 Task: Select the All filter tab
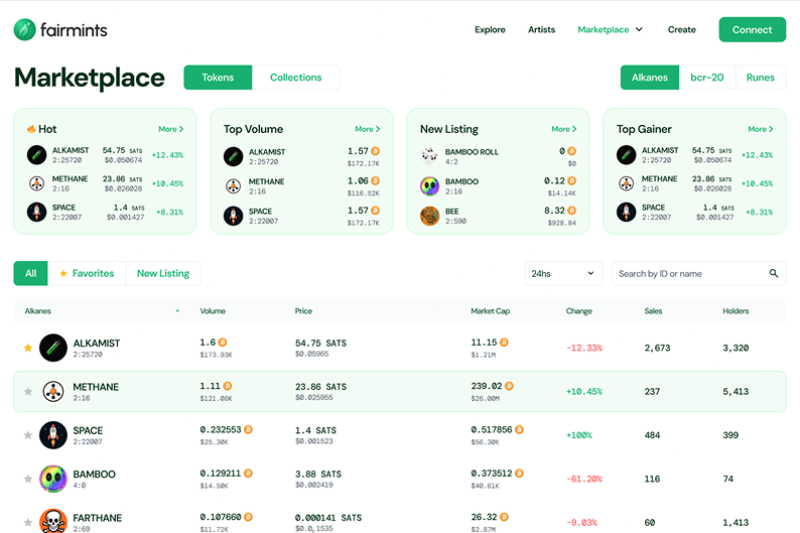[31, 273]
